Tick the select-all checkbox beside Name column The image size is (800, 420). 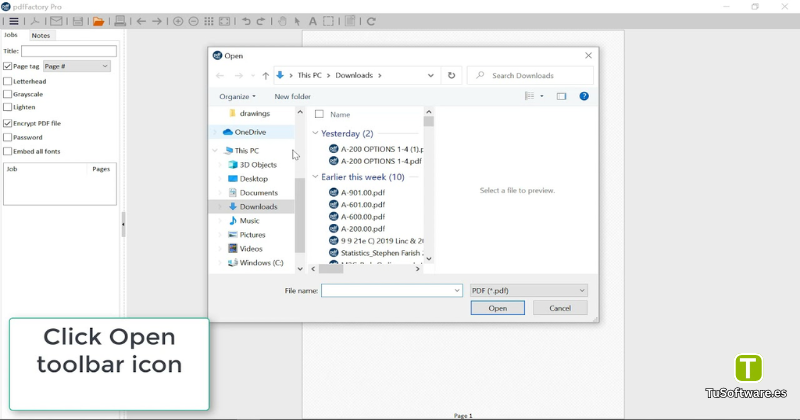click(319, 114)
